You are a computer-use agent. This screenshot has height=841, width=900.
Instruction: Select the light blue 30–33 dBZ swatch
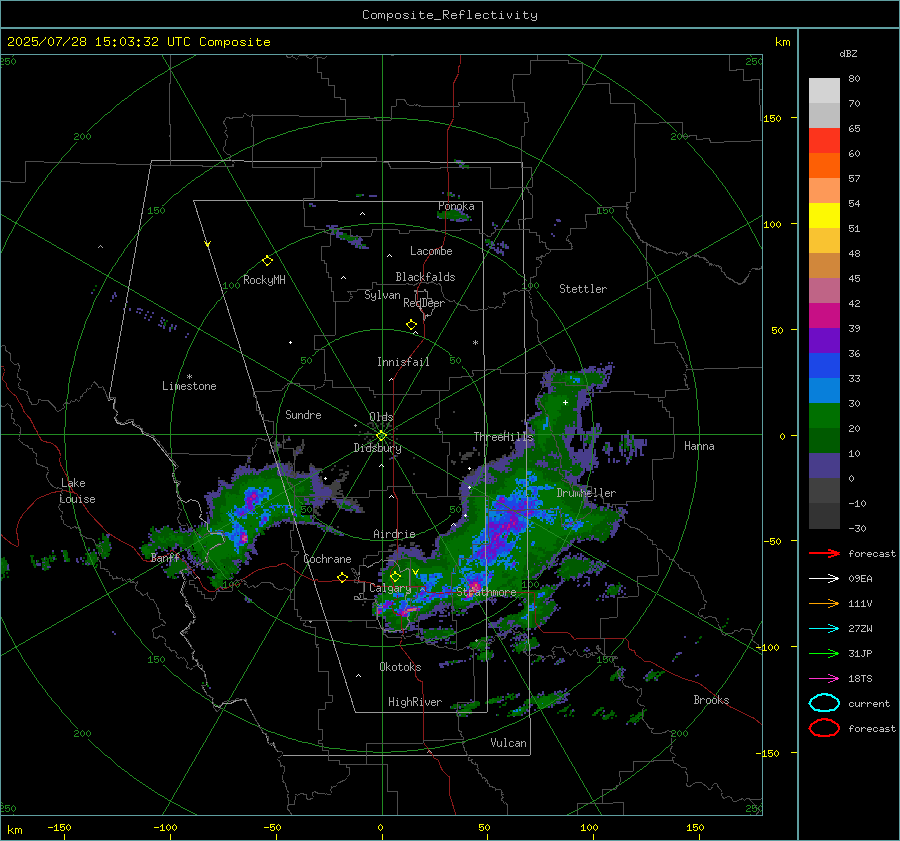coord(824,390)
